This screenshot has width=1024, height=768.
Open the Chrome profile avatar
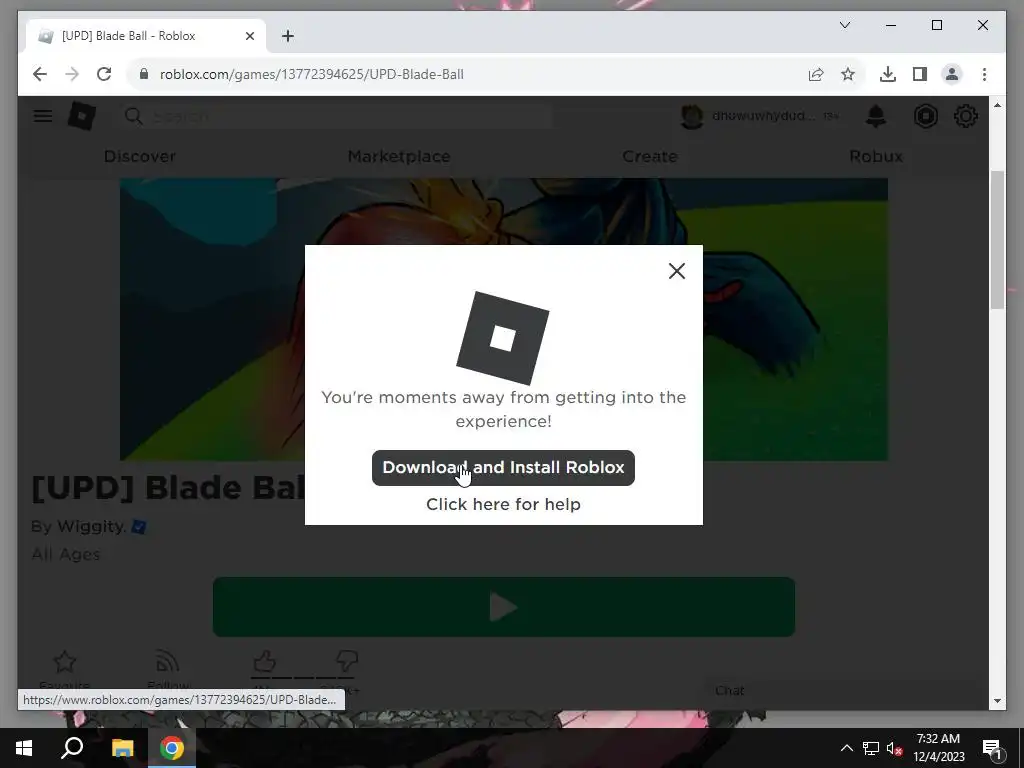coord(952,74)
